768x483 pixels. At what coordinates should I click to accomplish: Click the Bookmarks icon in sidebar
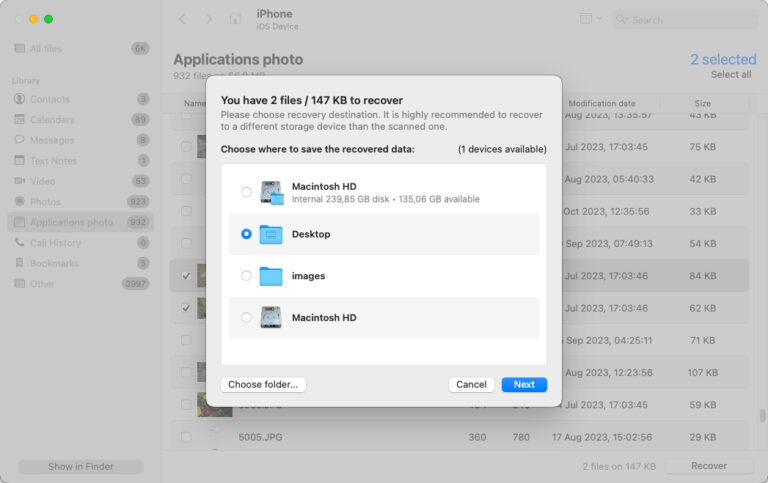pyautogui.click(x=20, y=263)
